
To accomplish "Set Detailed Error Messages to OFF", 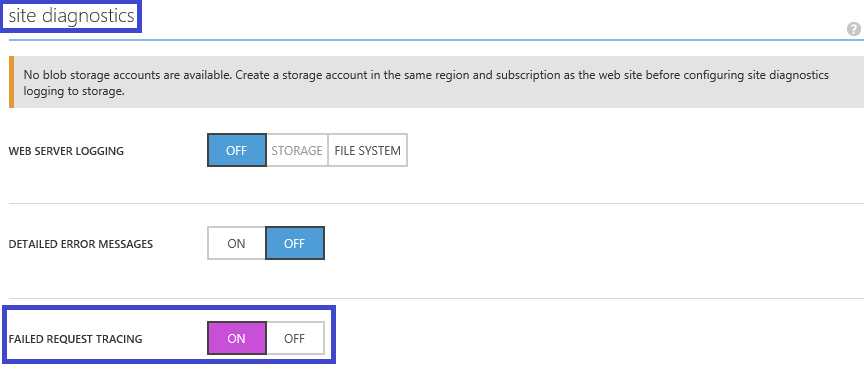I will tap(295, 243).
